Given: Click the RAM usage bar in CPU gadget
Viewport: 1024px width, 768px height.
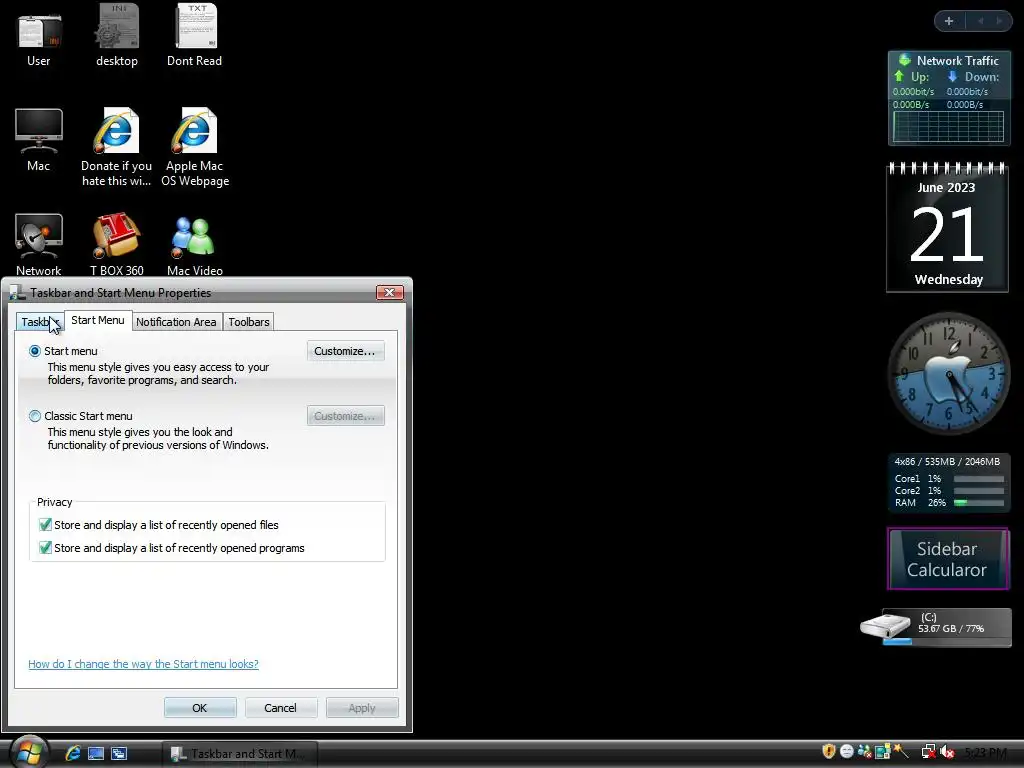Looking at the screenshot, I should 978,503.
